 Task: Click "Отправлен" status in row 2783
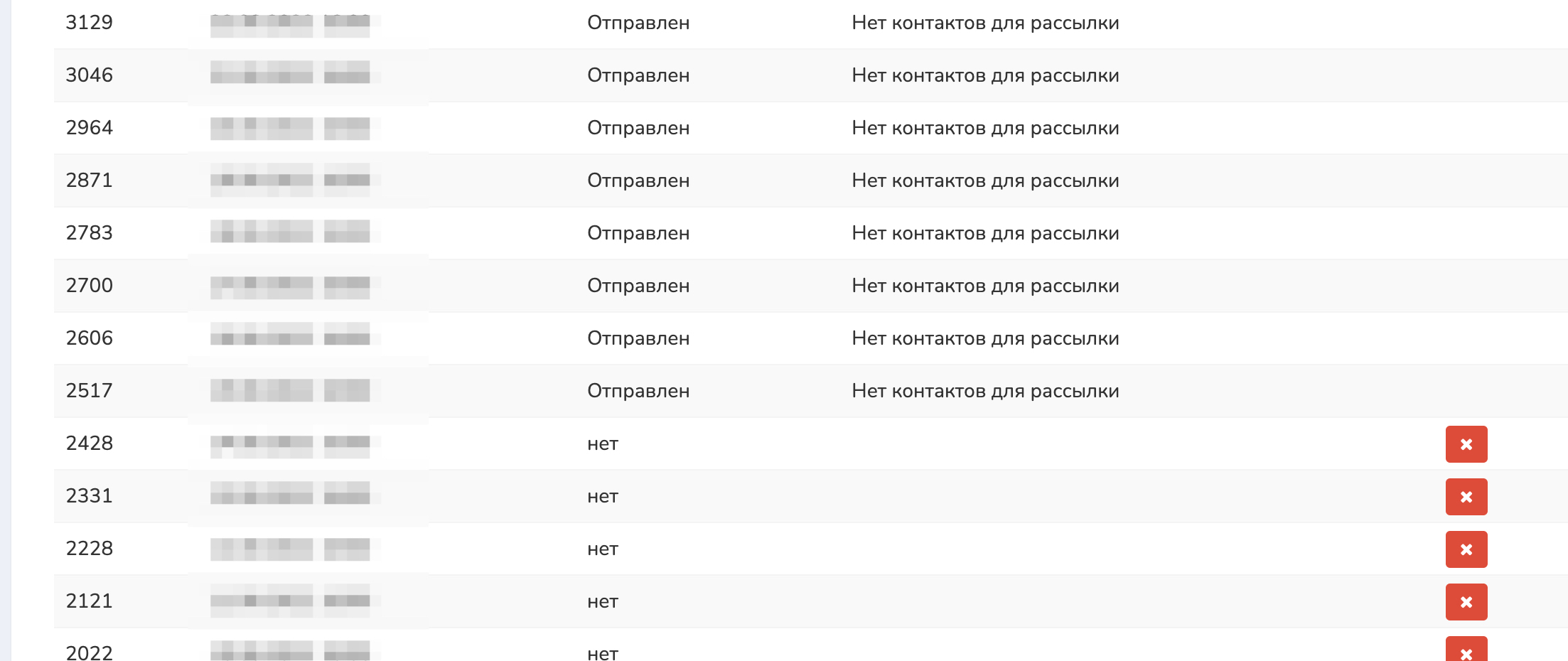pos(638,233)
